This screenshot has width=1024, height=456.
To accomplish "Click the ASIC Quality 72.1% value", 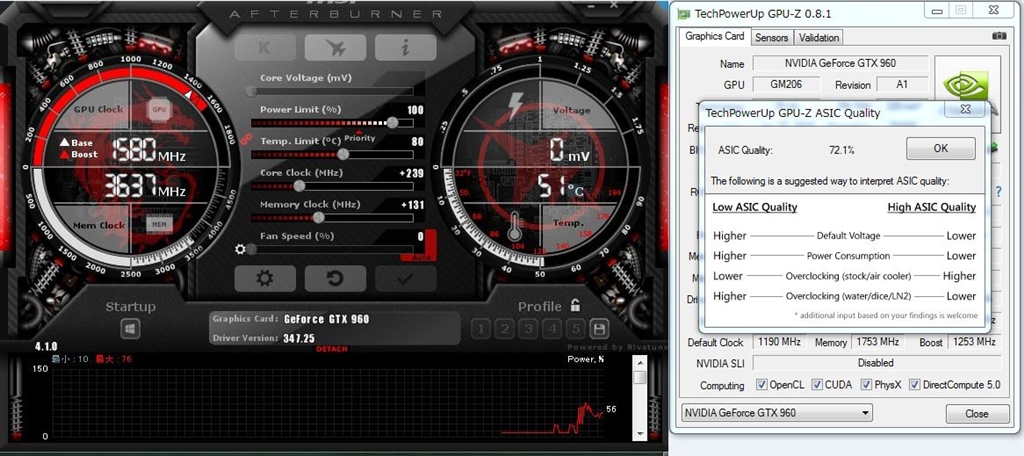I will [x=842, y=150].
